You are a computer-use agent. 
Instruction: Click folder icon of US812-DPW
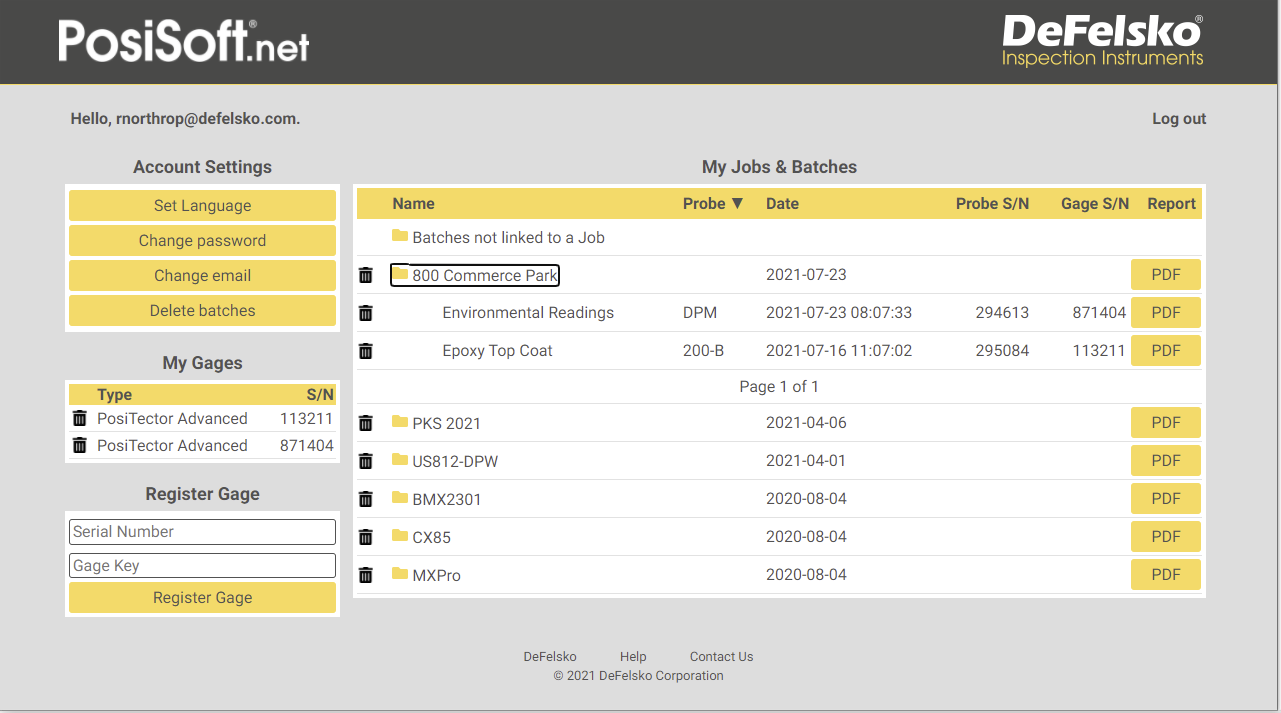[x=400, y=460]
